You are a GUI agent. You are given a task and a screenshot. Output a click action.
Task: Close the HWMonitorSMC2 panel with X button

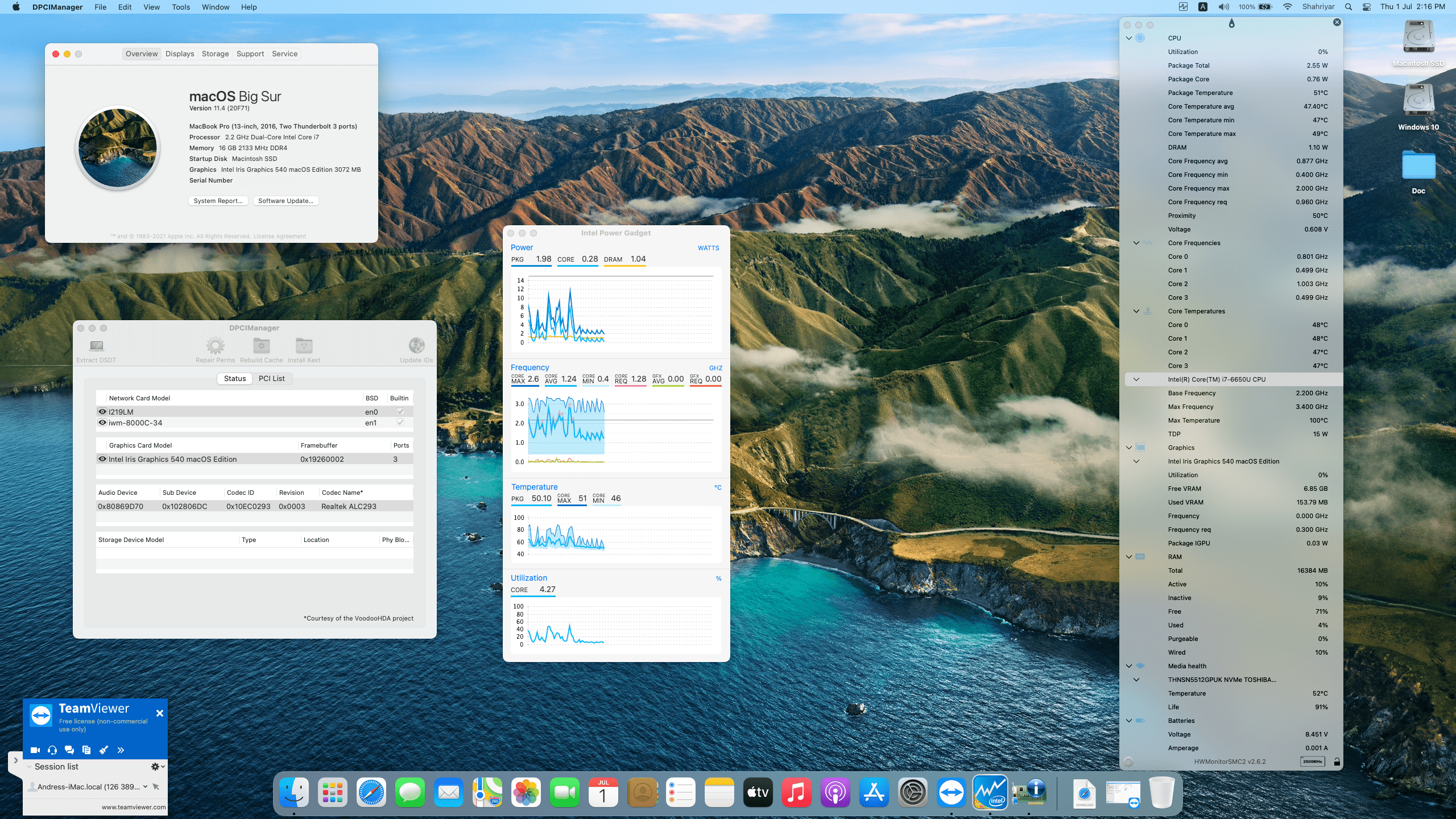click(1337, 22)
